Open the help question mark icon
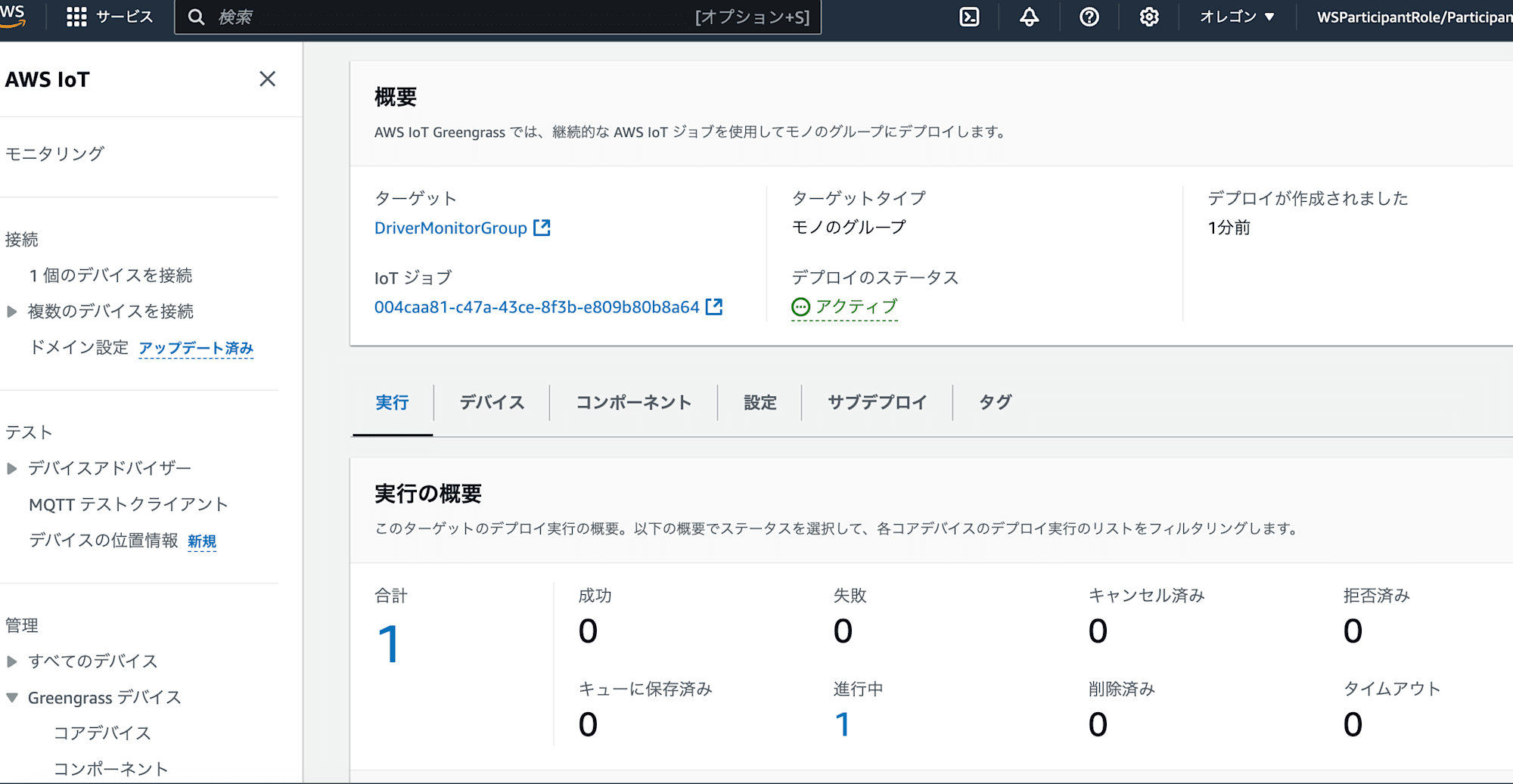Screen dimensions: 1513x784 pos(1089,17)
